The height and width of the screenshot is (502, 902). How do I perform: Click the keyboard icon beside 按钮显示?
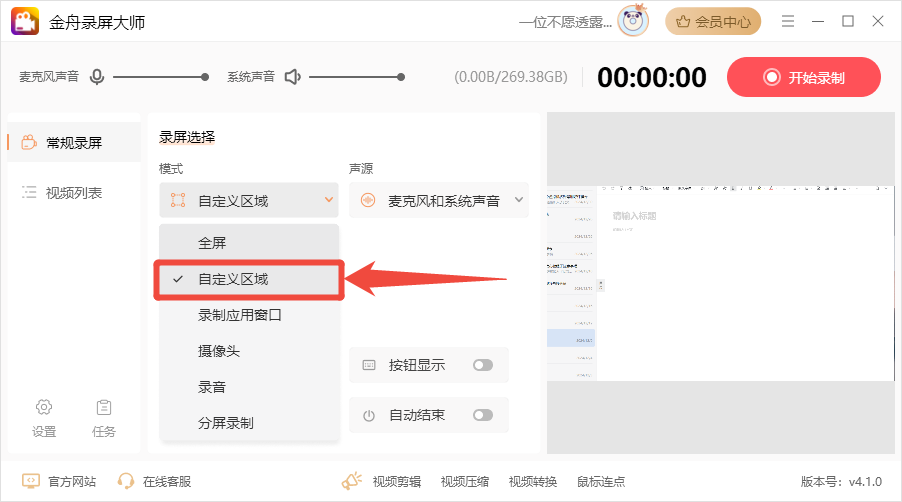point(369,365)
